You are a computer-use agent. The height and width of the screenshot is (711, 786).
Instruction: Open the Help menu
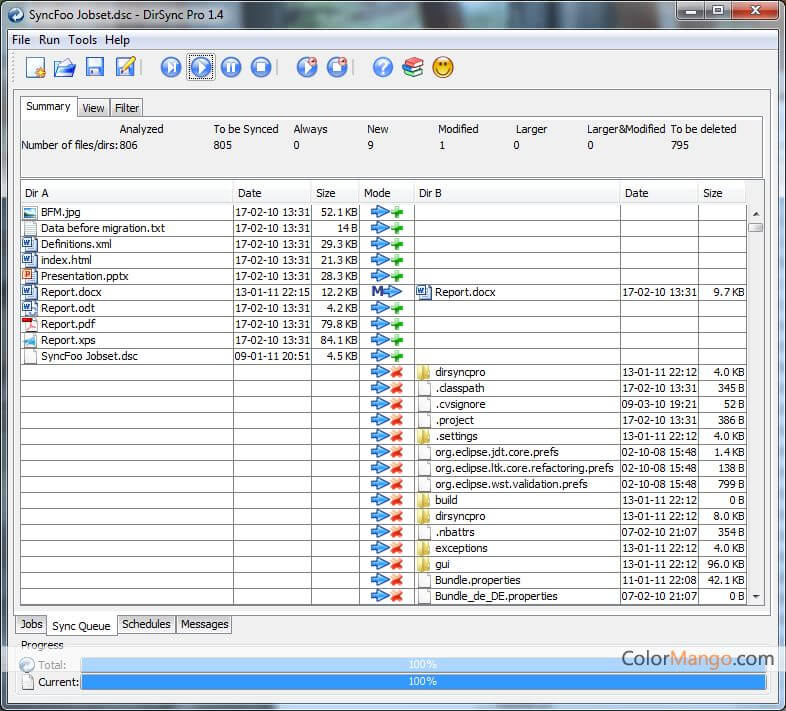point(117,40)
